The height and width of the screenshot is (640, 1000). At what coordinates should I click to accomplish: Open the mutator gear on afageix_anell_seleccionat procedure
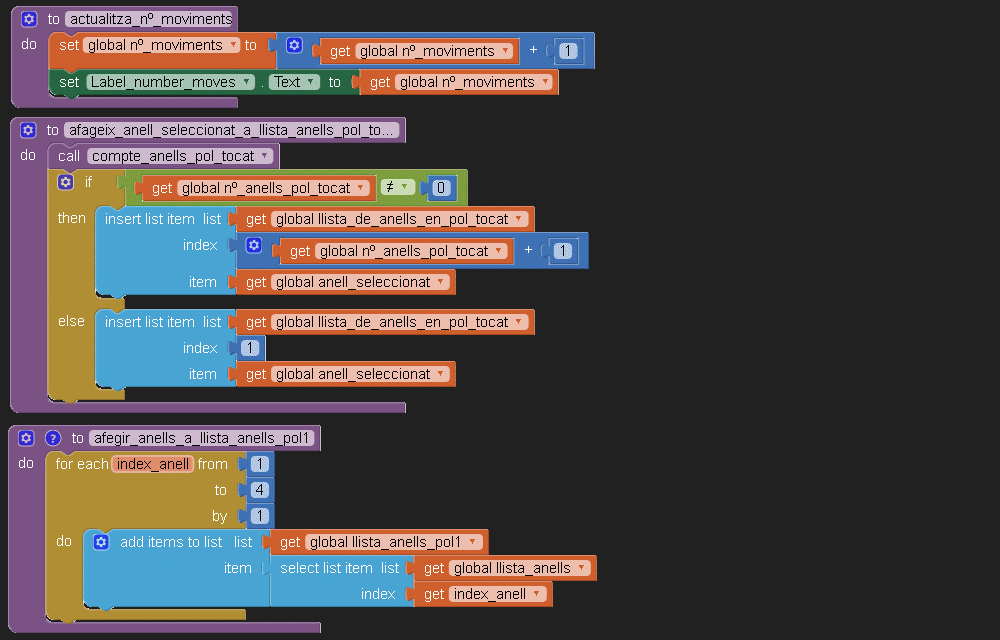coord(27,130)
